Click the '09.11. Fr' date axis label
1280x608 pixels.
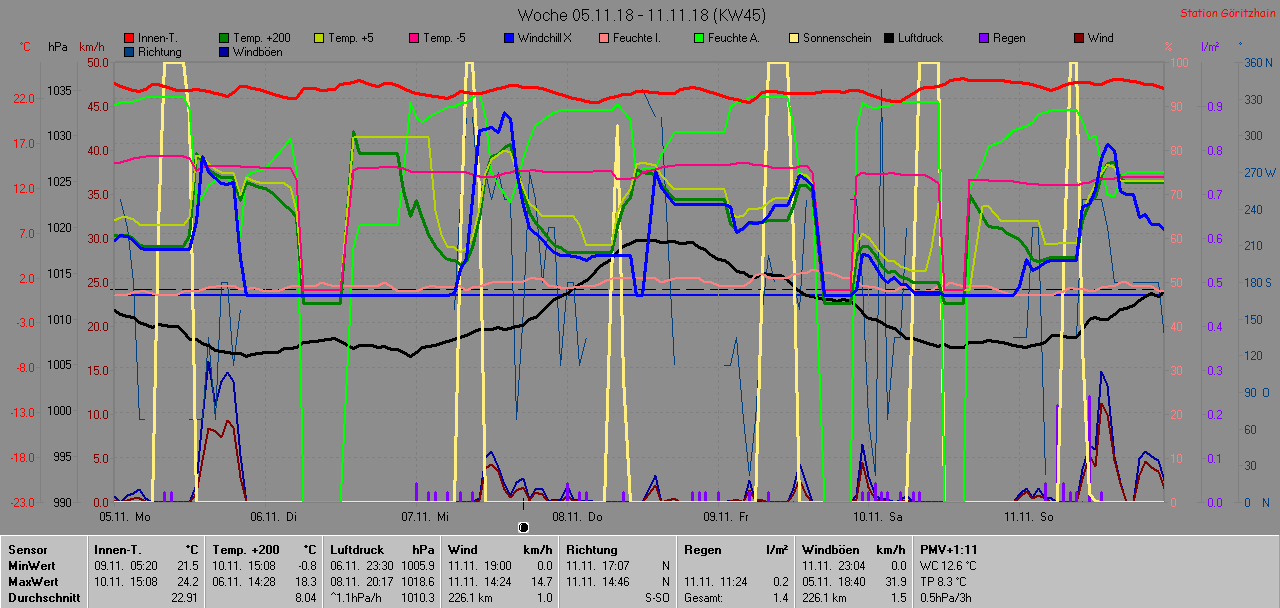click(727, 516)
